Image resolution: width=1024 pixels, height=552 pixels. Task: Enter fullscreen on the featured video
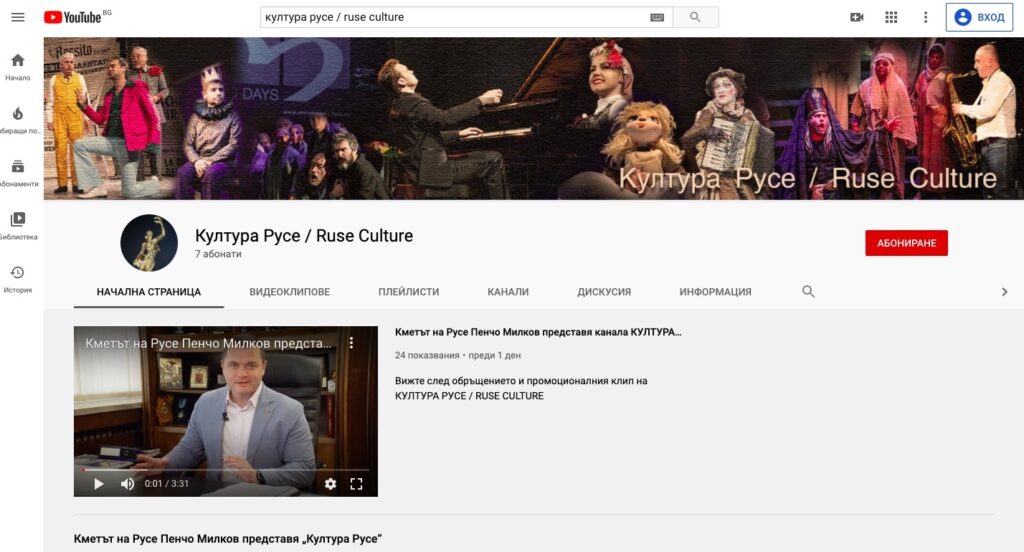tap(356, 484)
